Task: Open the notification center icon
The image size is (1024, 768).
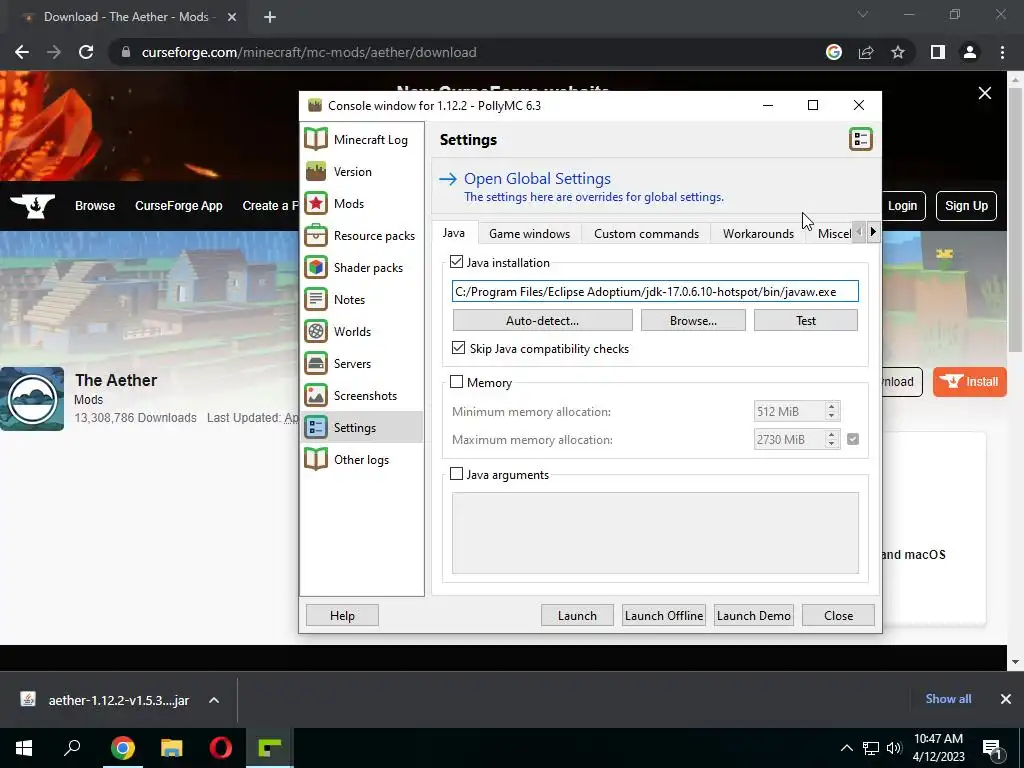Action: click(992, 748)
